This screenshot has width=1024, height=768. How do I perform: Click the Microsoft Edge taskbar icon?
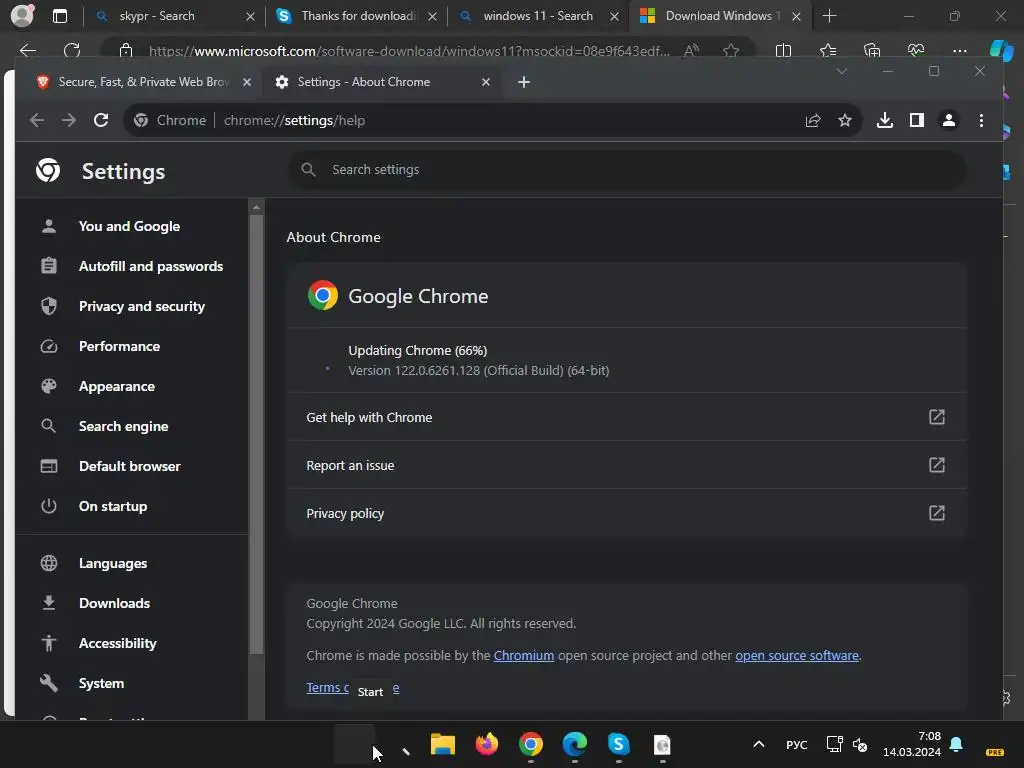[575, 744]
